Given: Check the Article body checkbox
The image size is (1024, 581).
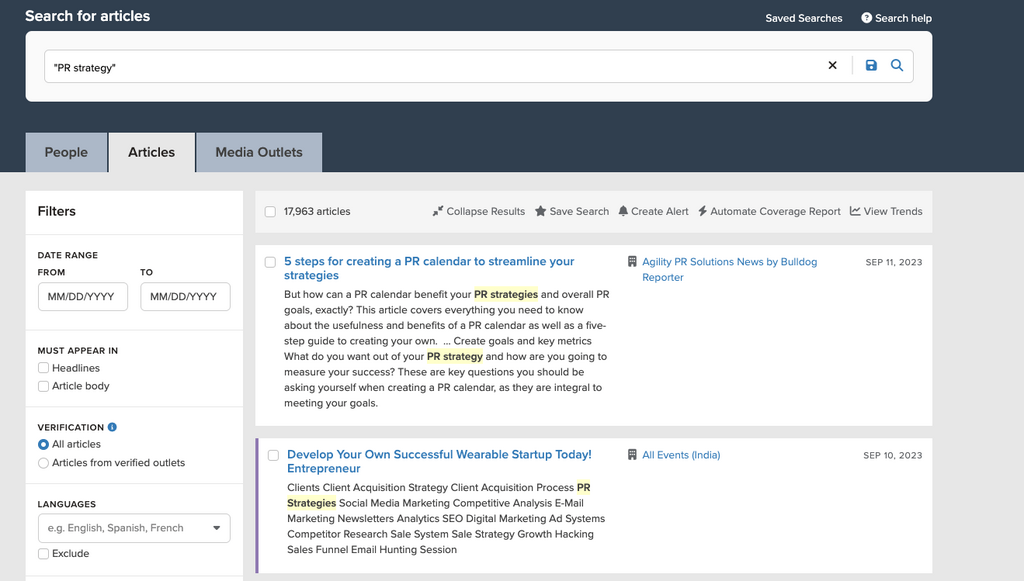Looking at the screenshot, I should [43, 386].
